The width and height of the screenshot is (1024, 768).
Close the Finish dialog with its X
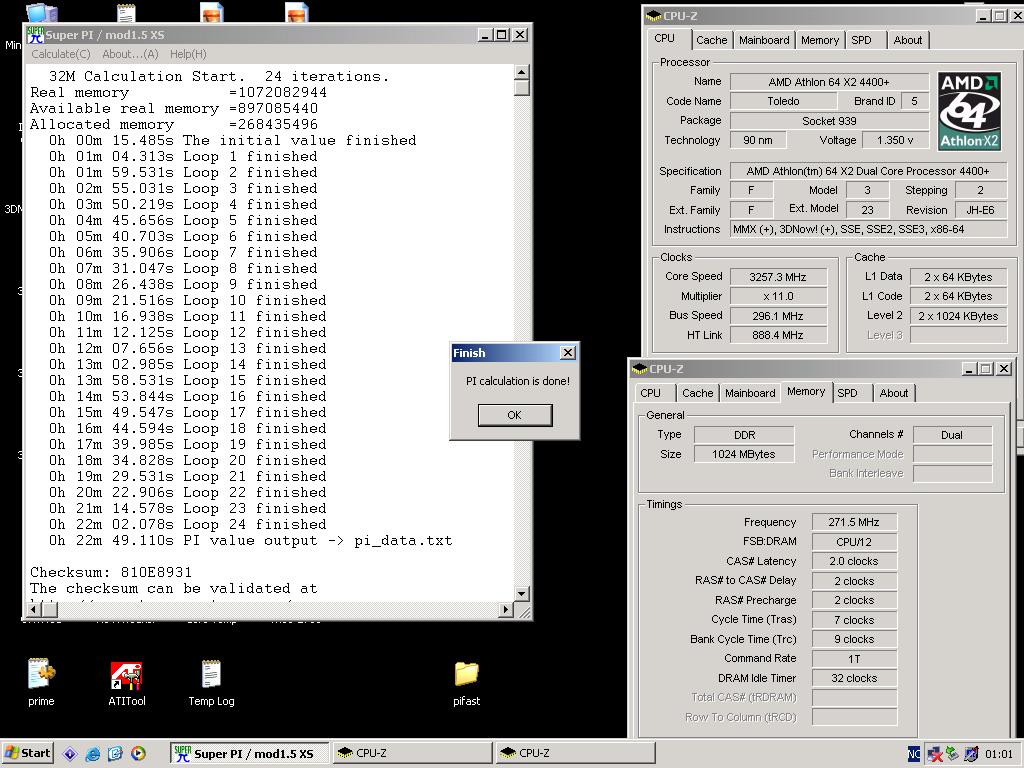pyautogui.click(x=568, y=353)
